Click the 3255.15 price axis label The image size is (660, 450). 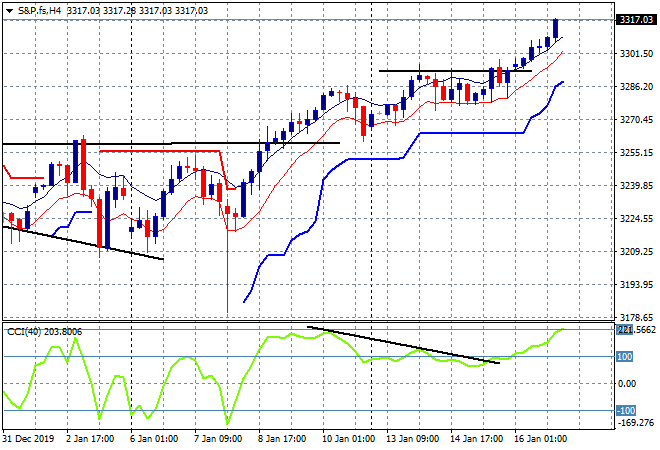click(636, 152)
